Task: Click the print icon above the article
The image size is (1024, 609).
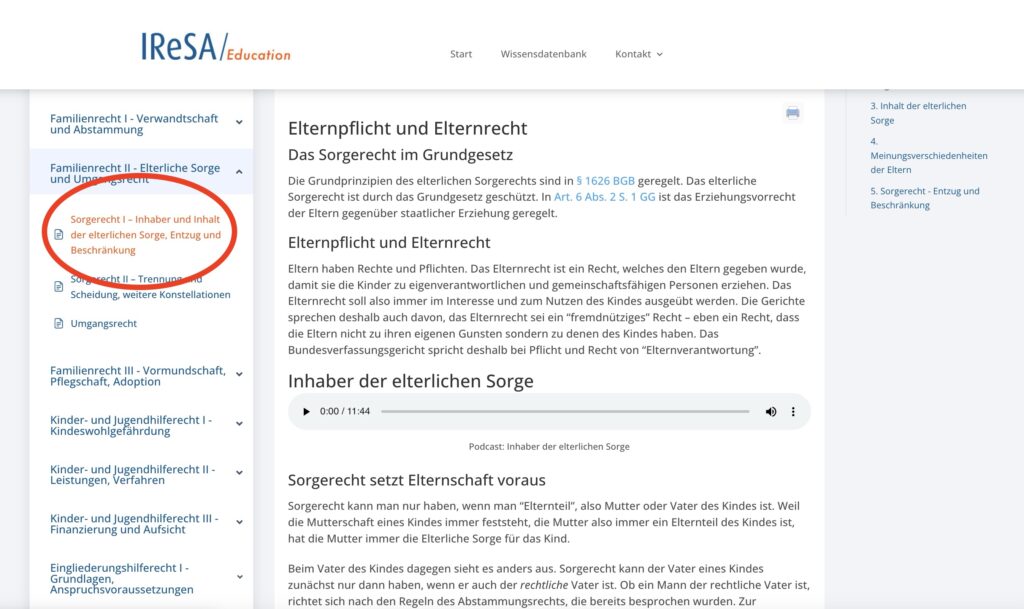Action: tap(792, 113)
